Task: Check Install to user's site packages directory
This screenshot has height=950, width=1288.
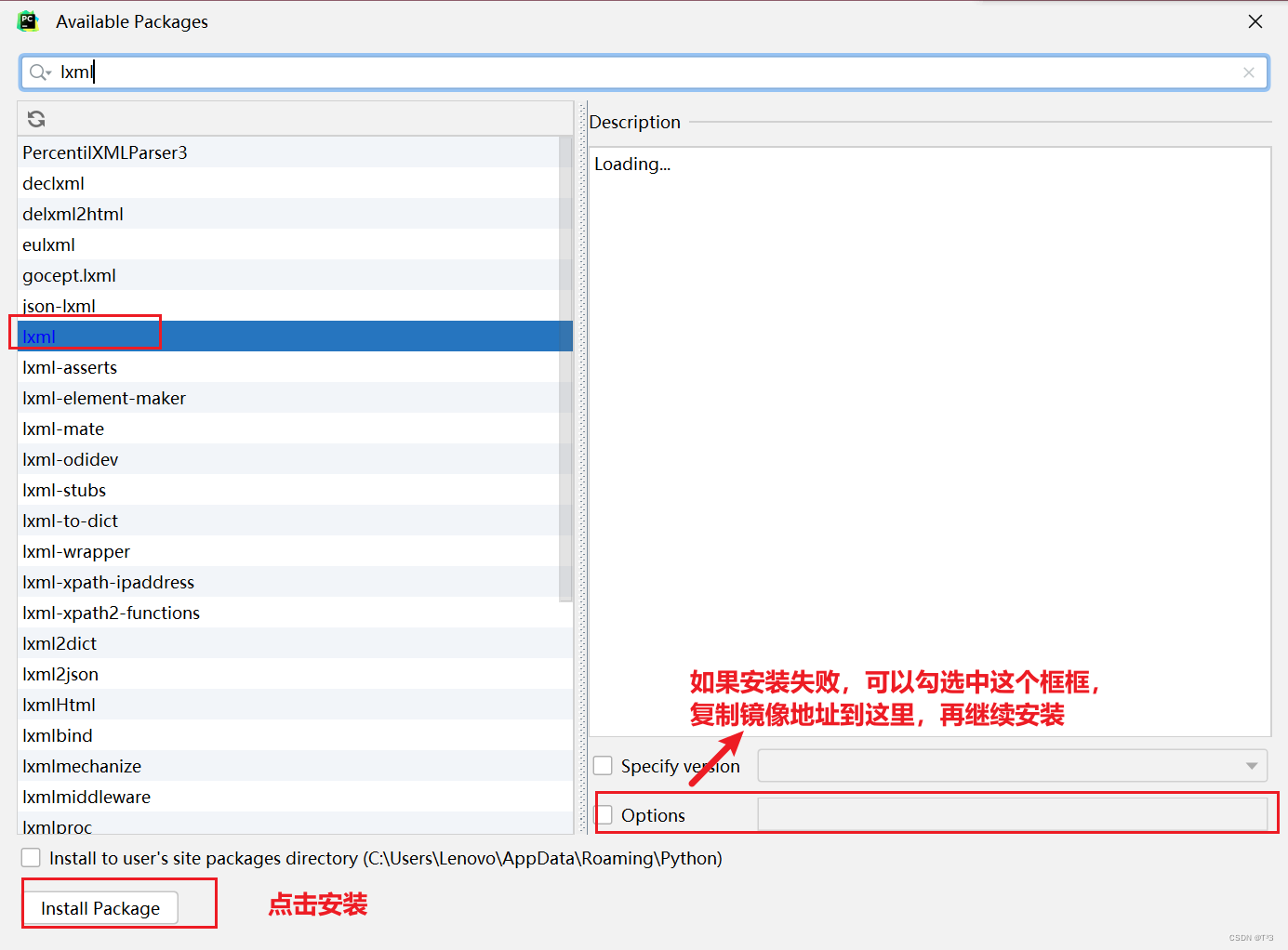Action: [x=31, y=857]
